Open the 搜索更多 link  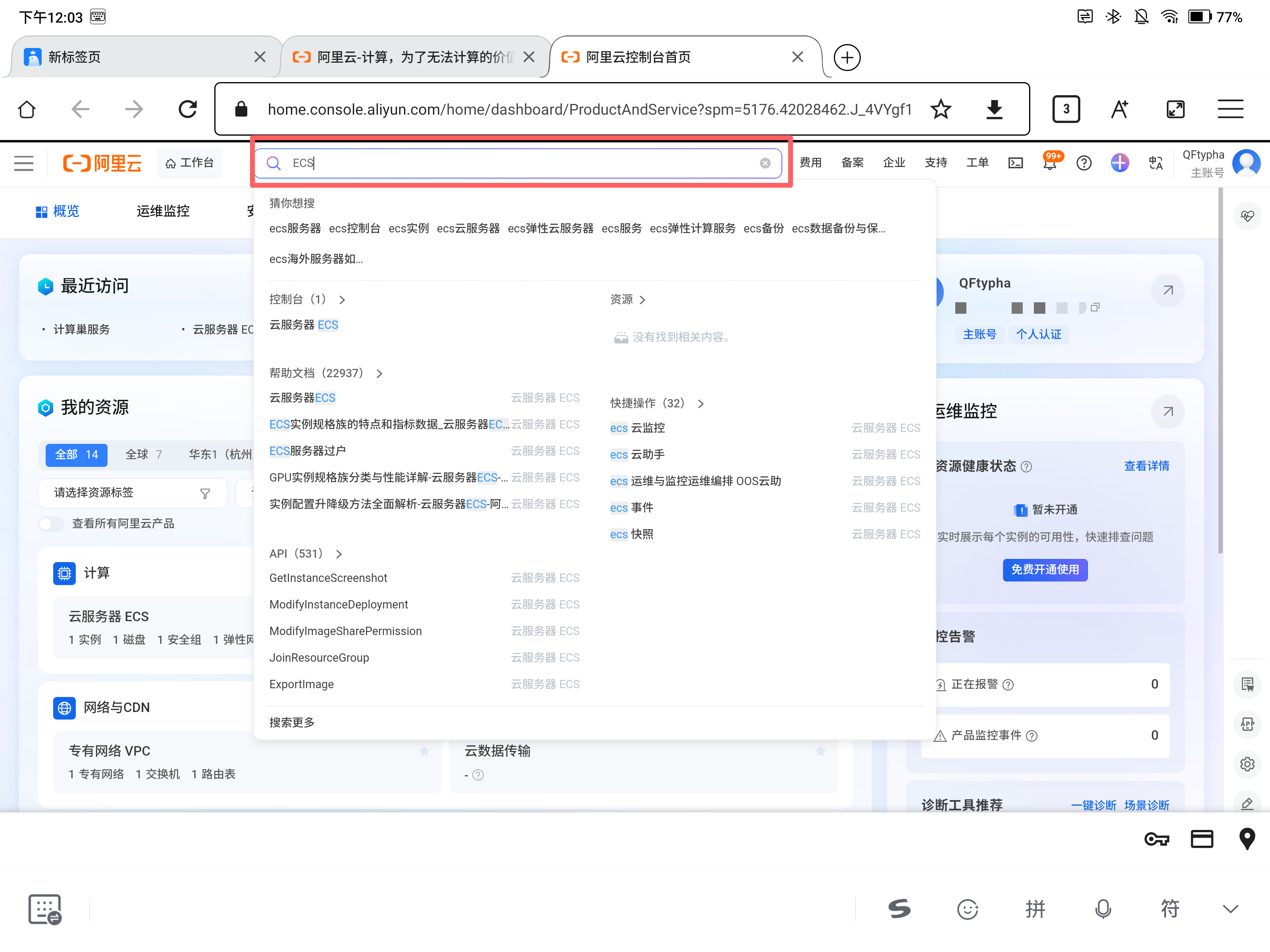pyautogui.click(x=292, y=722)
